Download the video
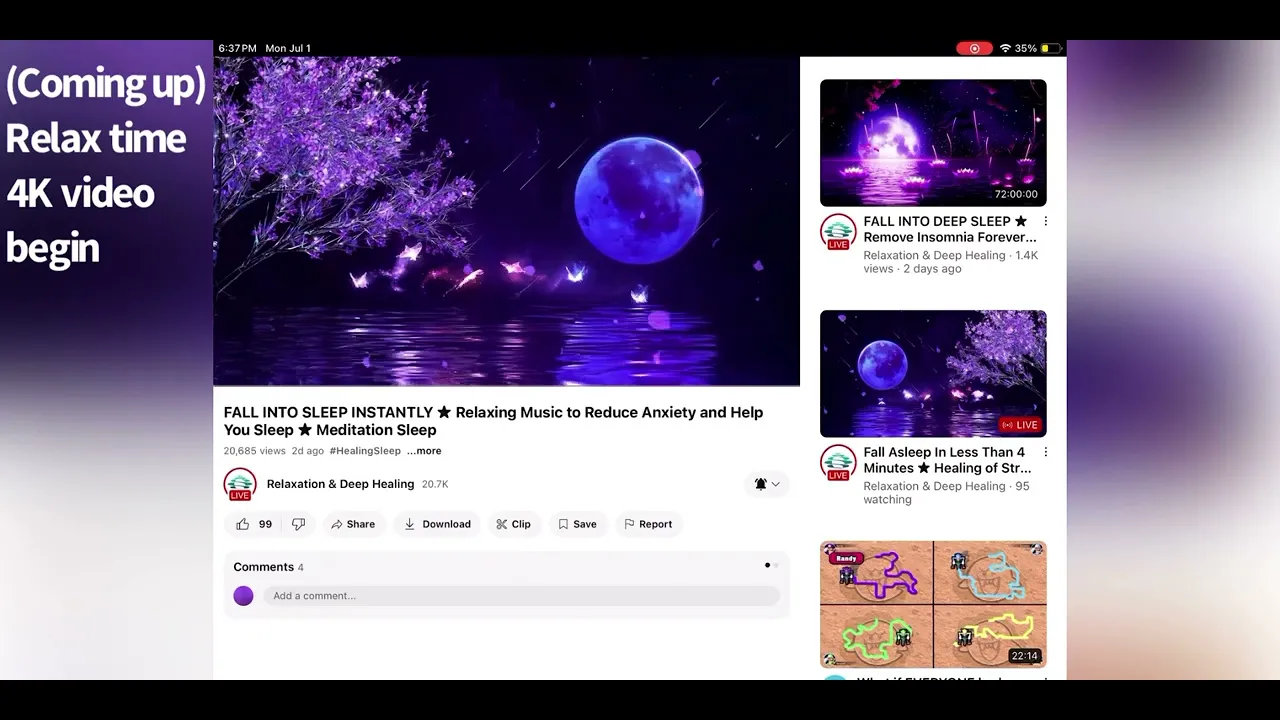Image resolution: width=1280 pixels, height=720 pixels. point(437,524)
